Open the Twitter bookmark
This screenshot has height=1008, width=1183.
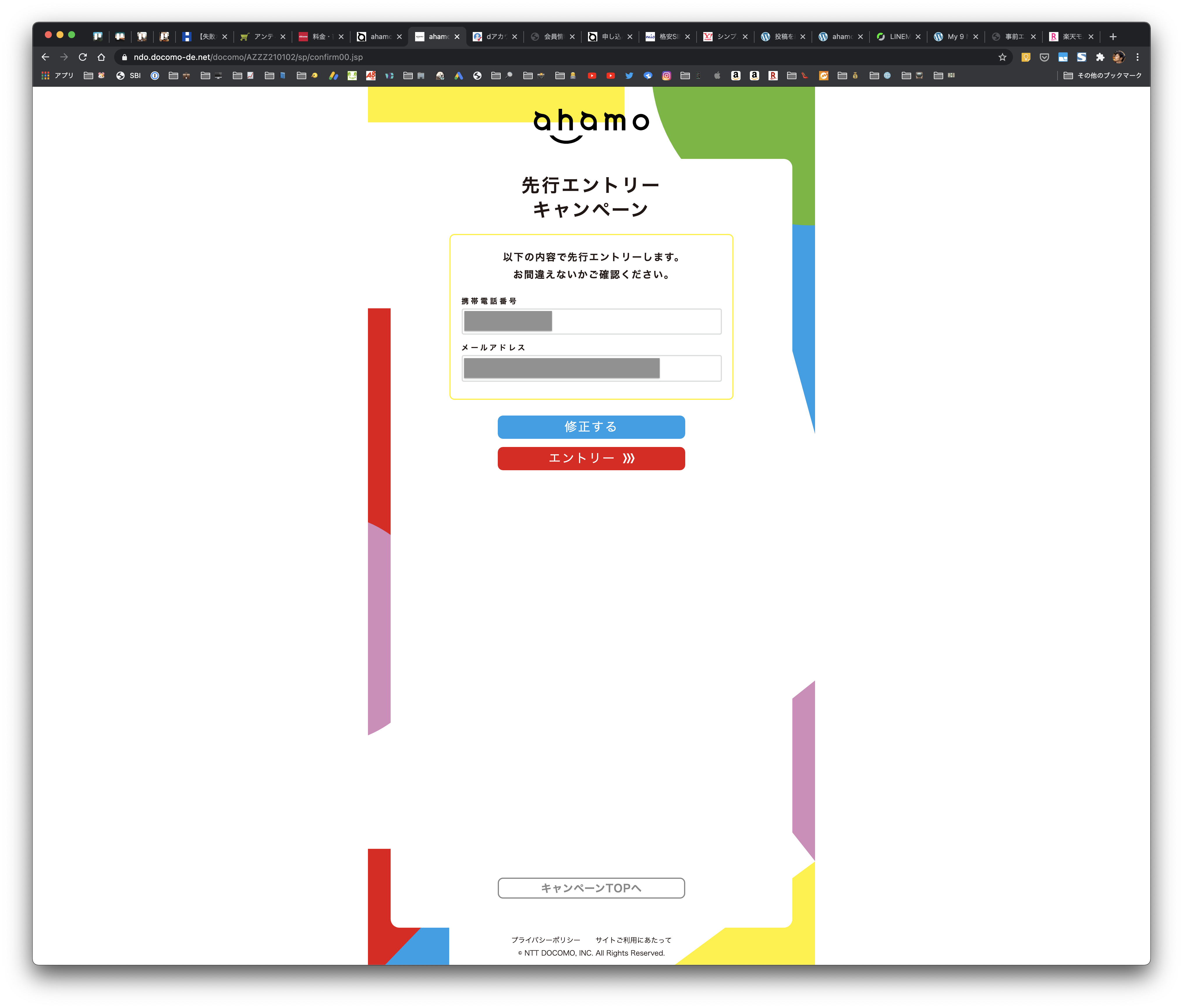629,75
